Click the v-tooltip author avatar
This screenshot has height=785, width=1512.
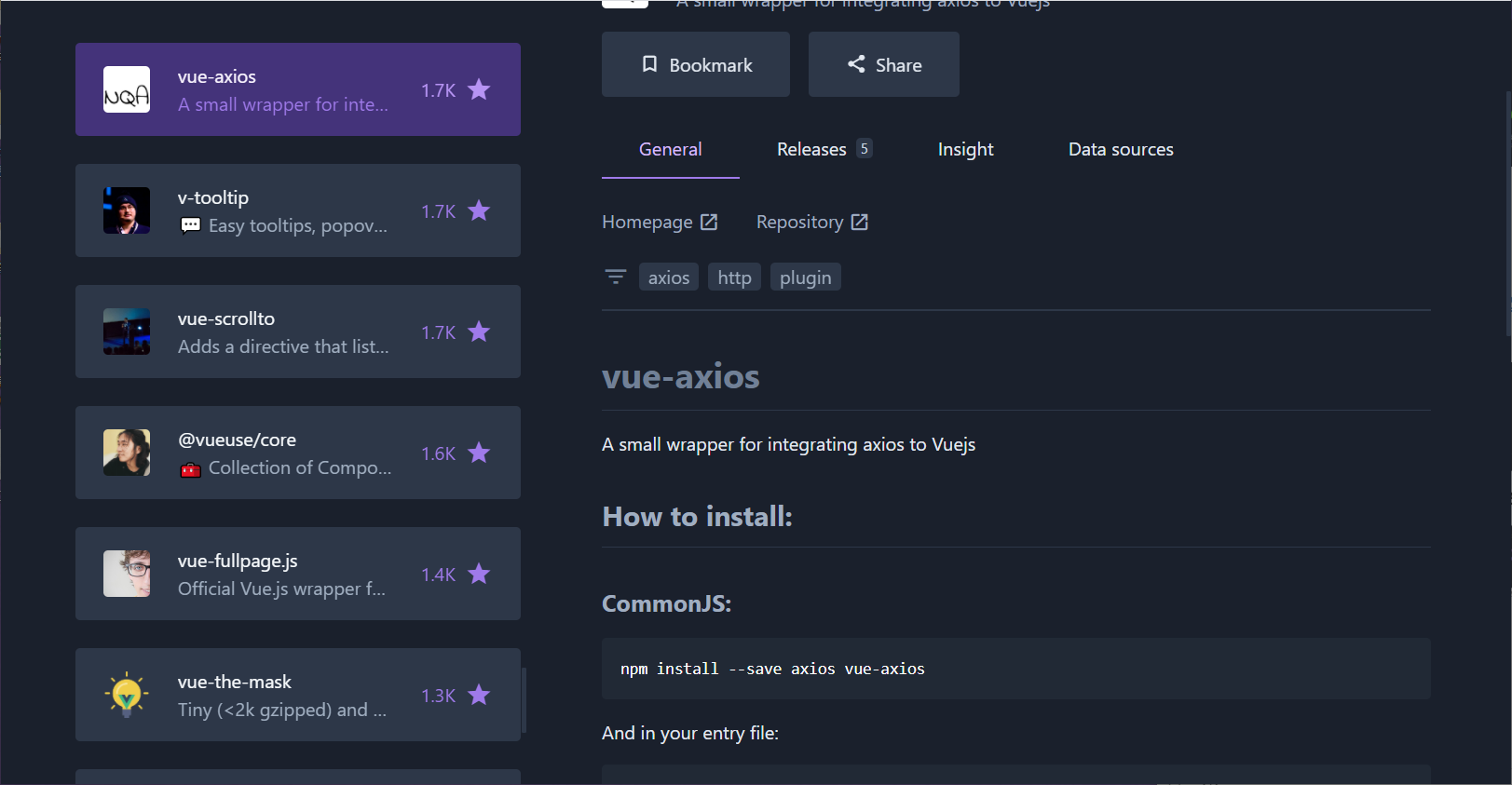click(x=127, y=210)
